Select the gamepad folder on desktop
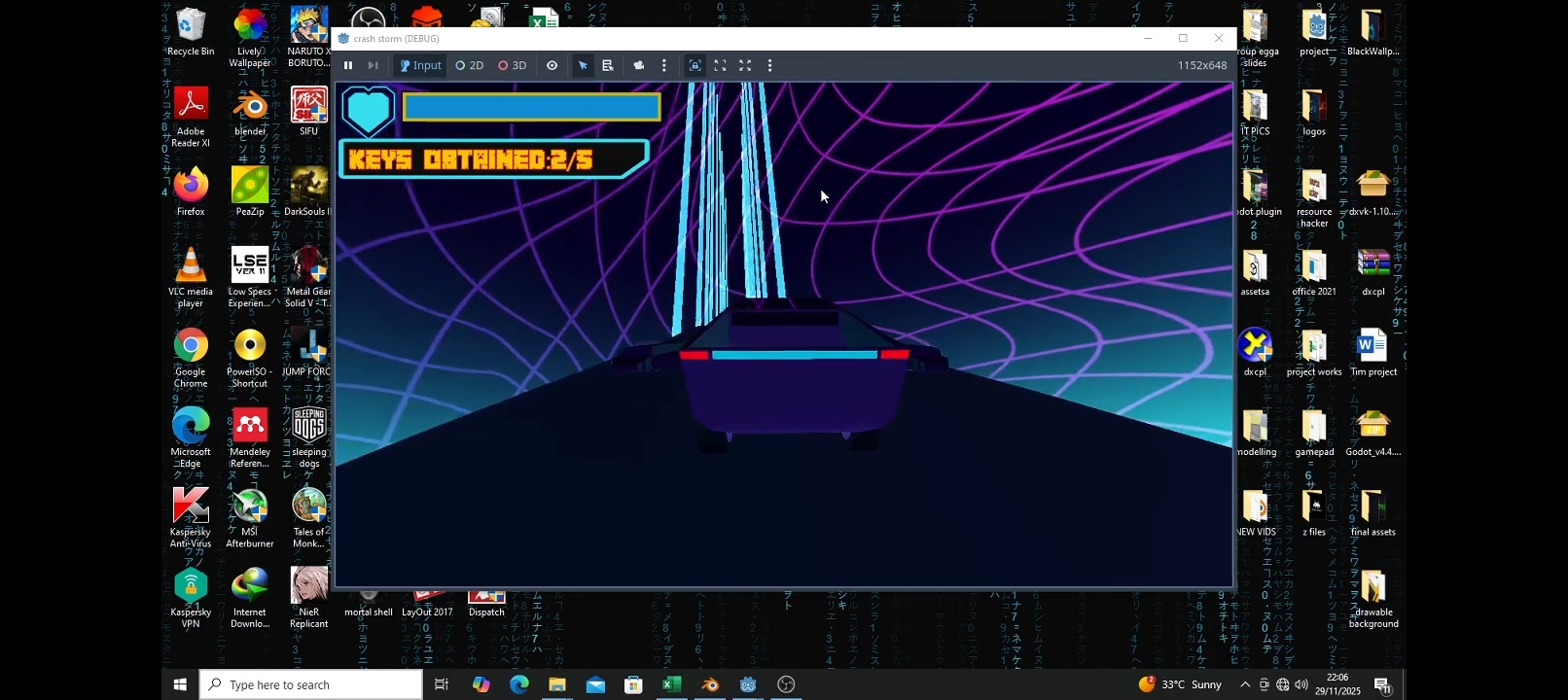The height and width of the screenshot is (700, 1568). click(1314, 433)
